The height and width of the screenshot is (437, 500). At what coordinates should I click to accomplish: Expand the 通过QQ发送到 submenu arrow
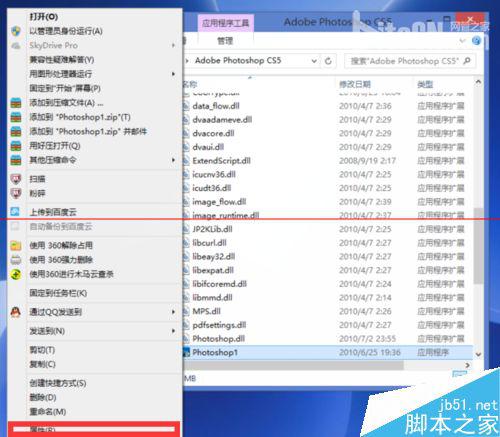[x=173, y=312]
